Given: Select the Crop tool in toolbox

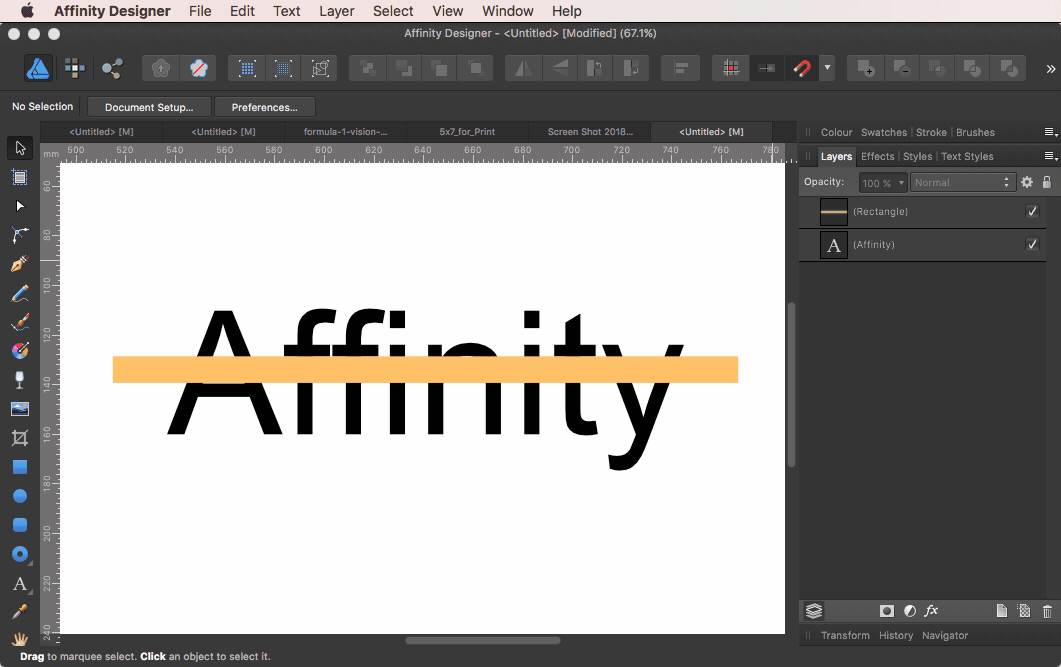Looking at the screenshot, I should point(19,438).
